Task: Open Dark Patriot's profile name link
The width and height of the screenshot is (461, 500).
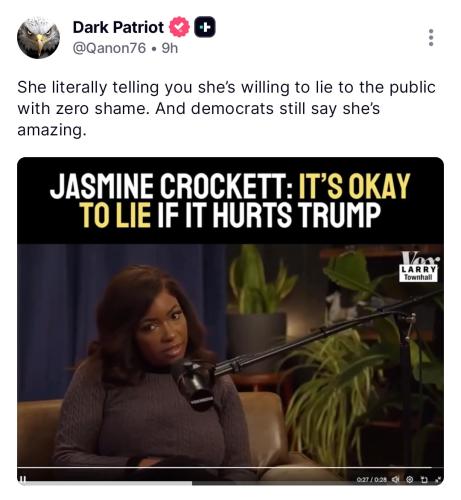Action: [118, 27]
